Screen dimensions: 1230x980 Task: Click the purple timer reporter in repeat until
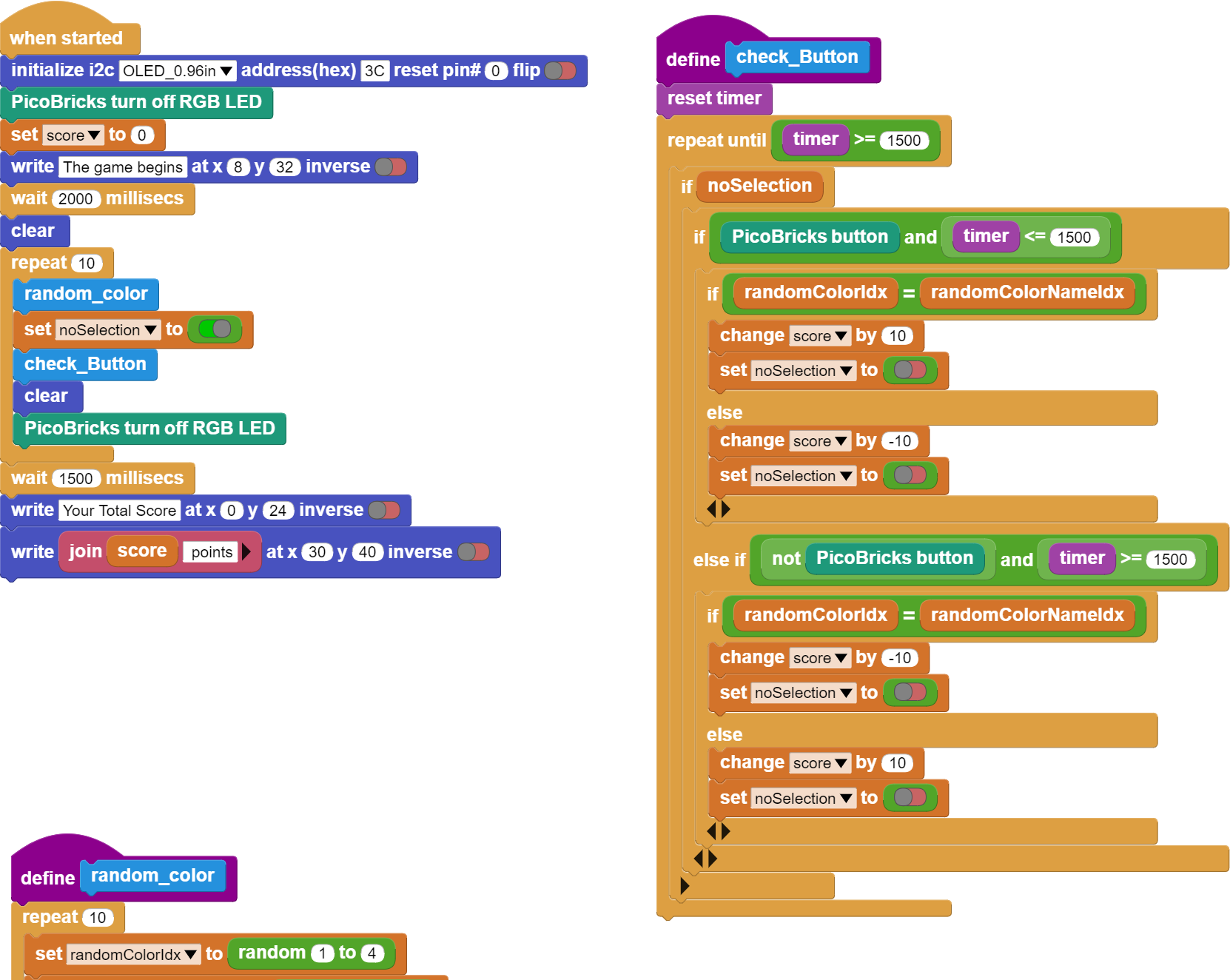[x=816, y=140]
